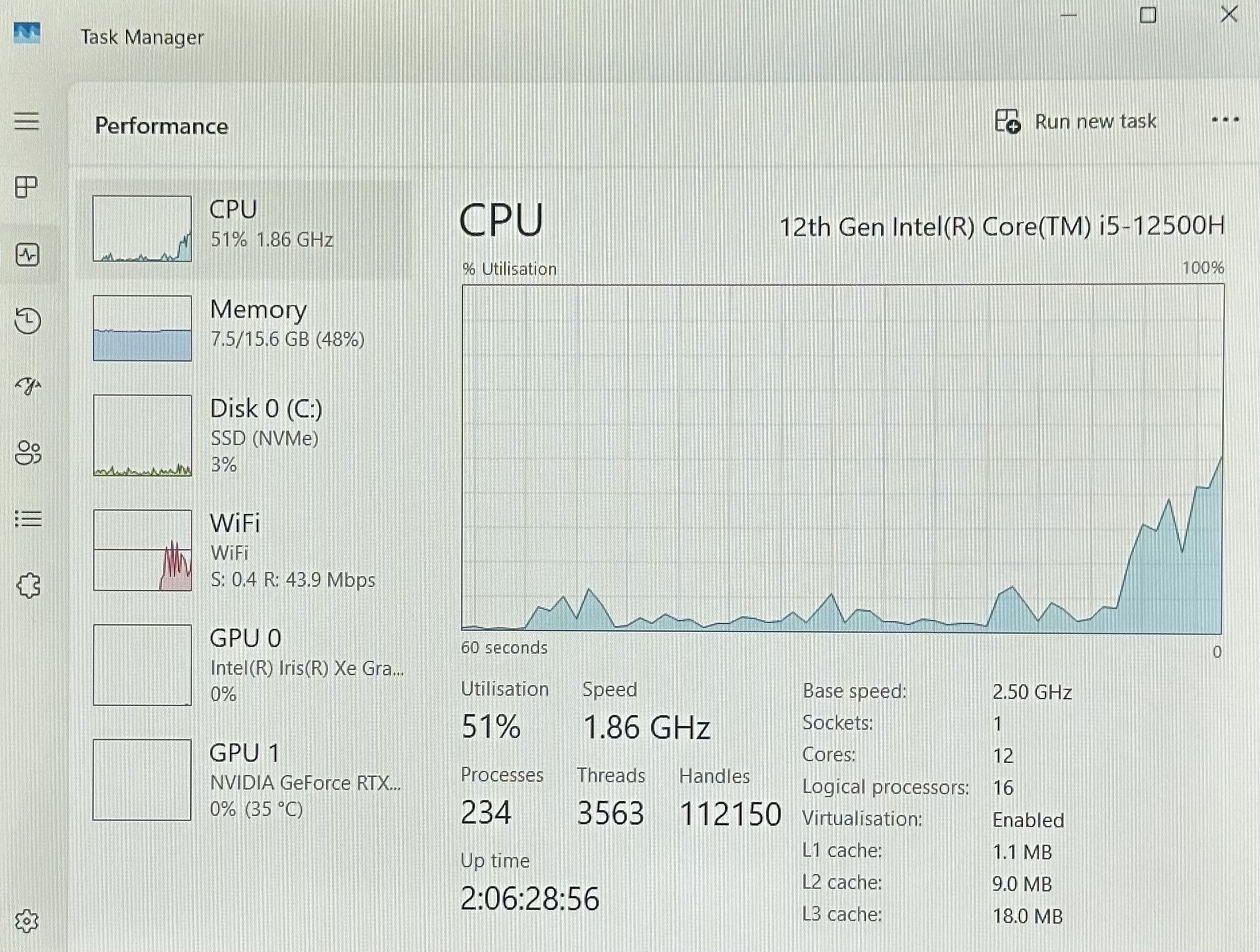
Task: Select the Memory performance entry
Action: (244, 328)
